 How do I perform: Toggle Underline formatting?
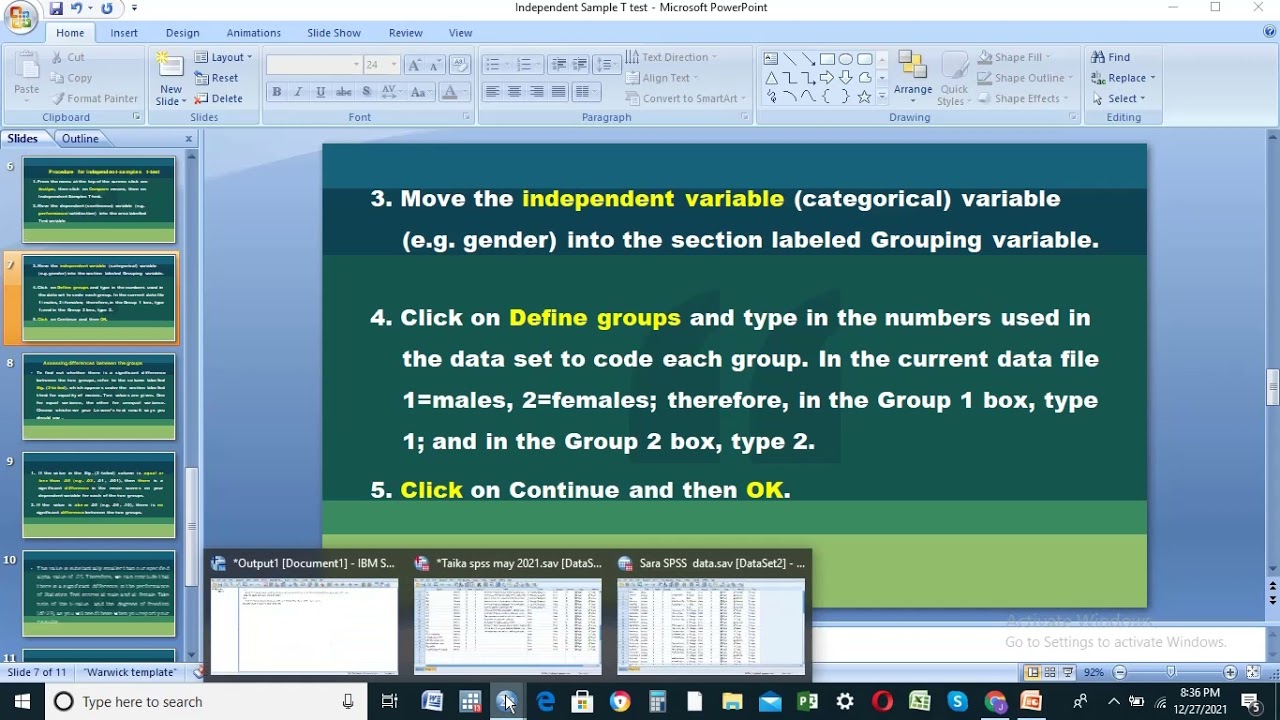[320, 92]
